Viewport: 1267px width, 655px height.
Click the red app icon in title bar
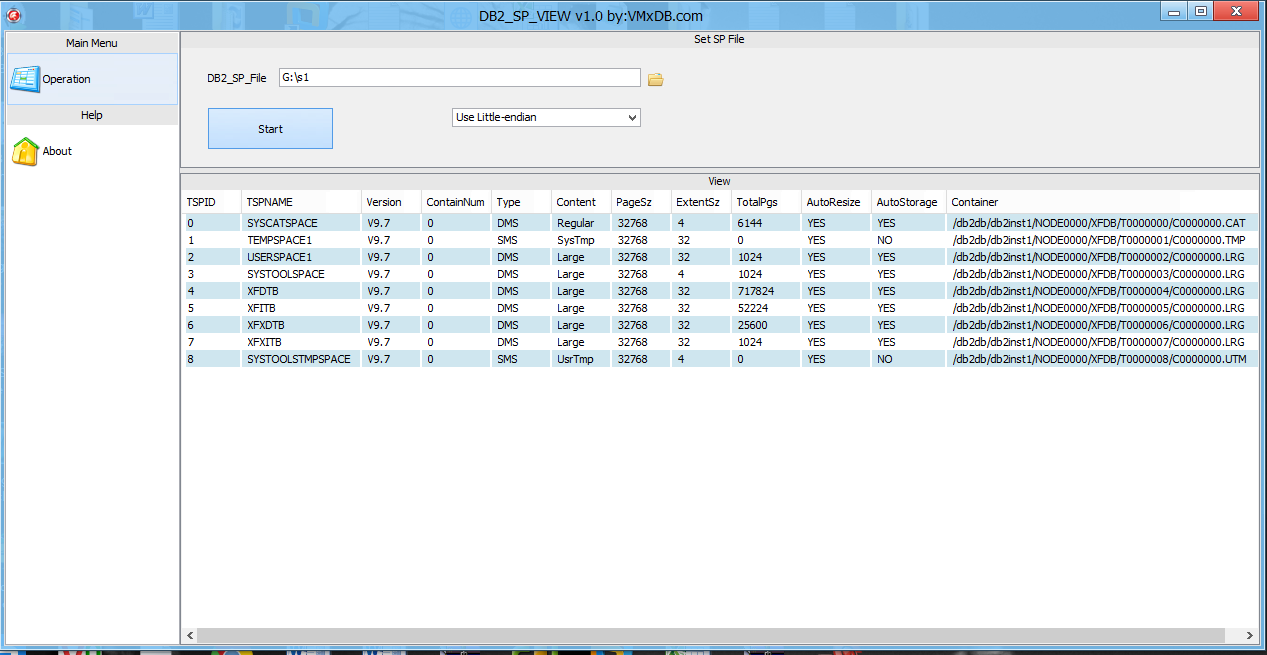tap(13, 14)
